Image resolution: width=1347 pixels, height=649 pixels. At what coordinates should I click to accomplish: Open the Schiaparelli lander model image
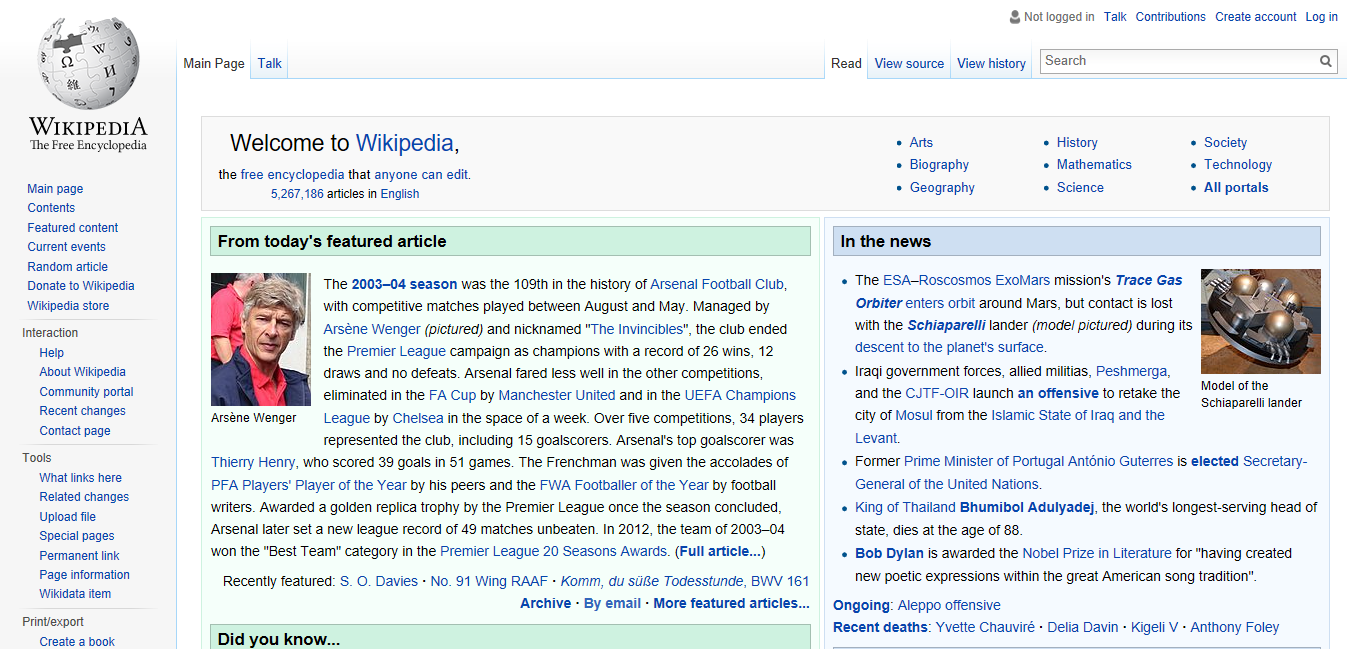(1260, 321)
